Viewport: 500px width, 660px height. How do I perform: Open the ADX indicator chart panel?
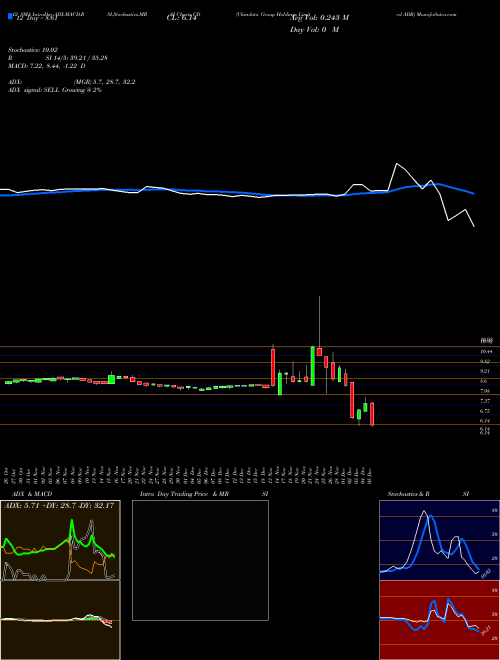click(60, 540)
